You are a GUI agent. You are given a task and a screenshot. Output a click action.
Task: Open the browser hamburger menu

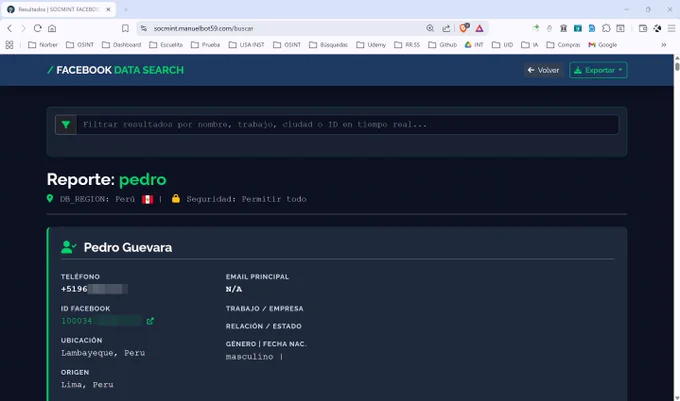tap(671, 28)
